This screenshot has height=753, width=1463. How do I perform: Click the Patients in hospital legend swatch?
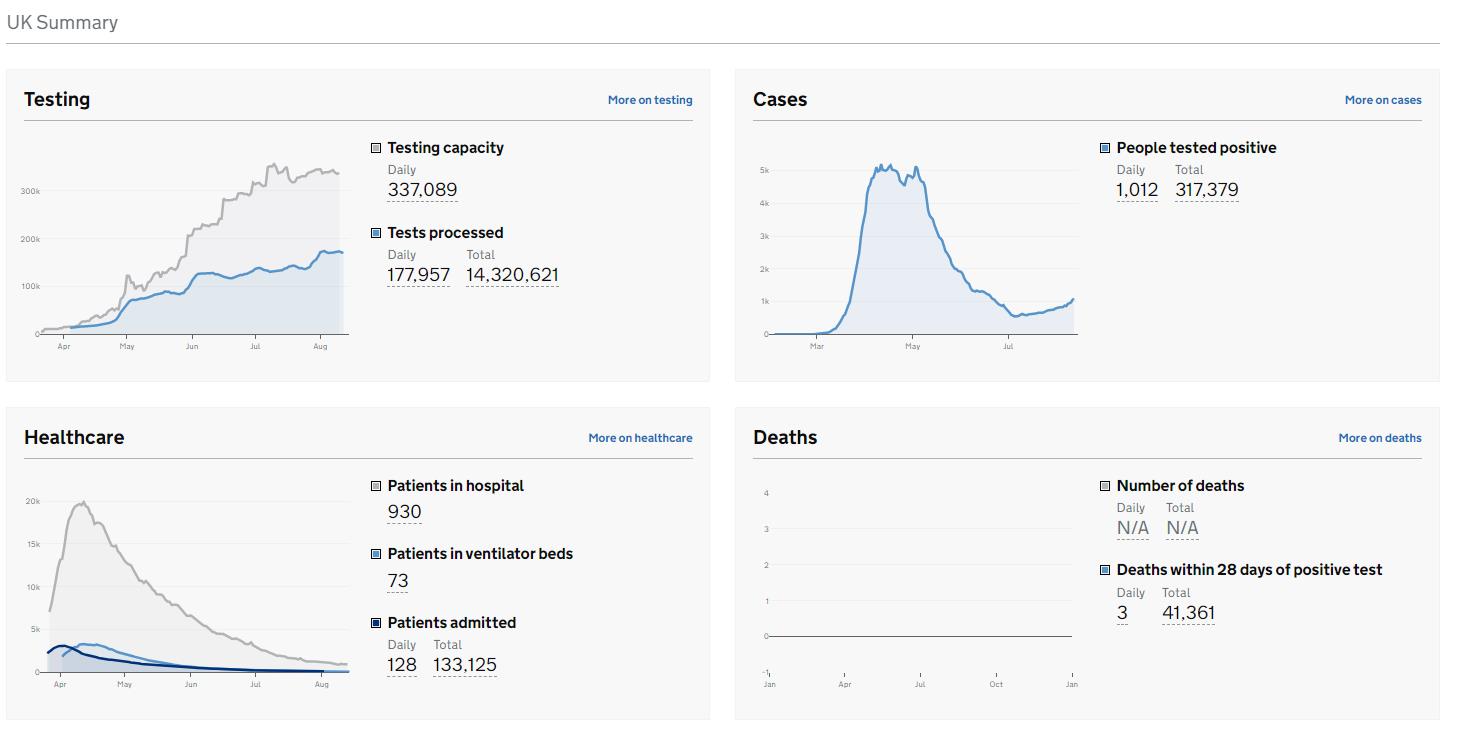pyautogui.click(x=376, y=486)
